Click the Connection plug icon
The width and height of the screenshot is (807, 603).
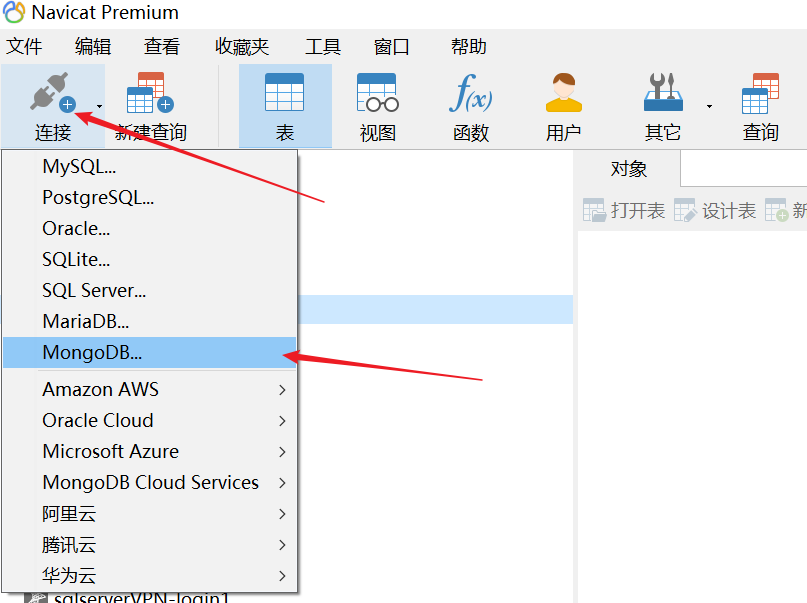point(52,92)
